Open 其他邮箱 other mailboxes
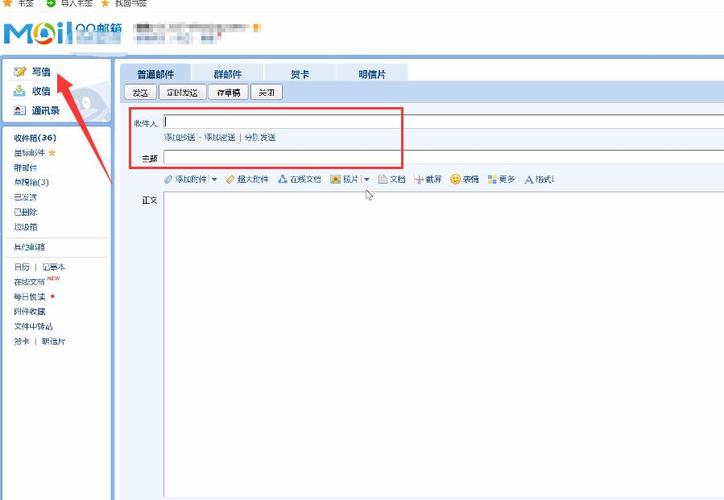The image size is (724, 500). [x=29, y=247]
